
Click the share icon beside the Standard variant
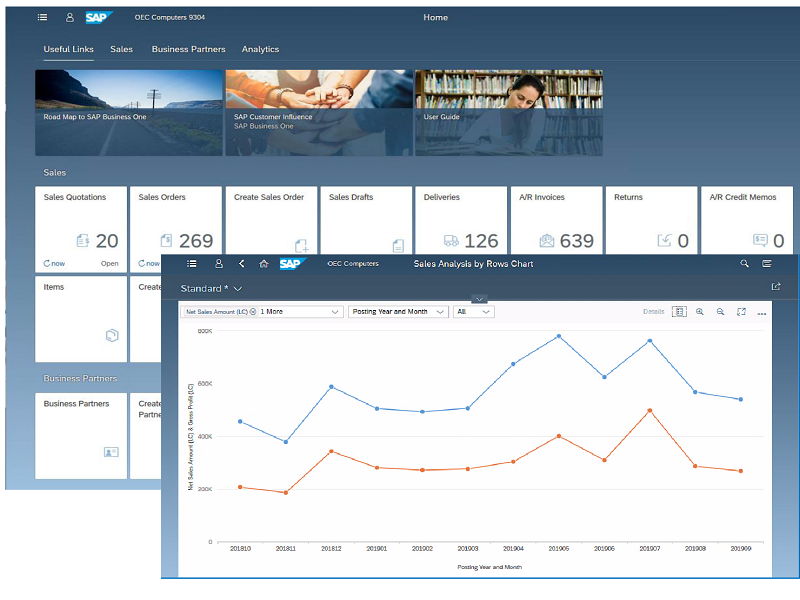pos(776,287)
